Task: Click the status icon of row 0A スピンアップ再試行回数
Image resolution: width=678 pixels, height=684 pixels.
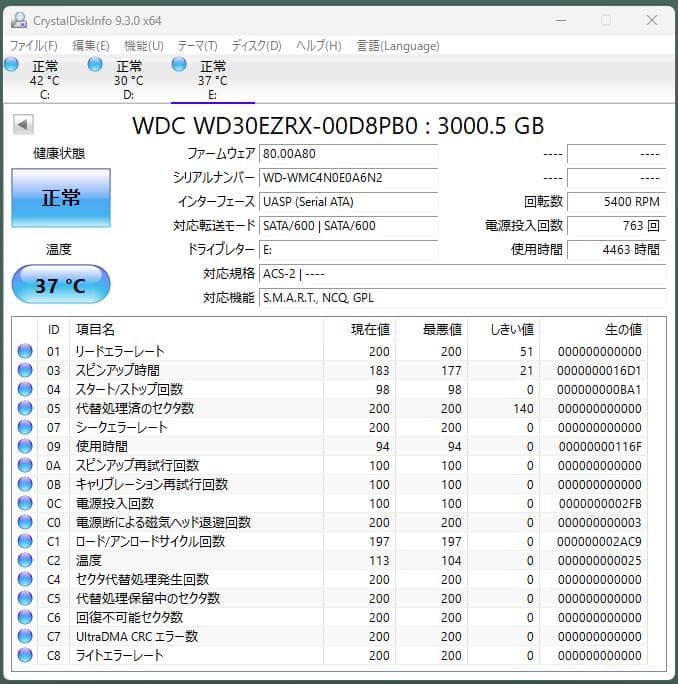Action: tap(25, 465)
